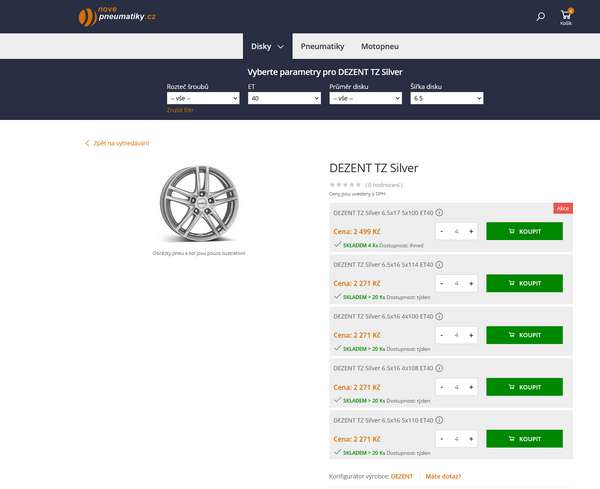Click Máte dotaz? link
Viewport: 600px width, 489px height.
(443, 476)
